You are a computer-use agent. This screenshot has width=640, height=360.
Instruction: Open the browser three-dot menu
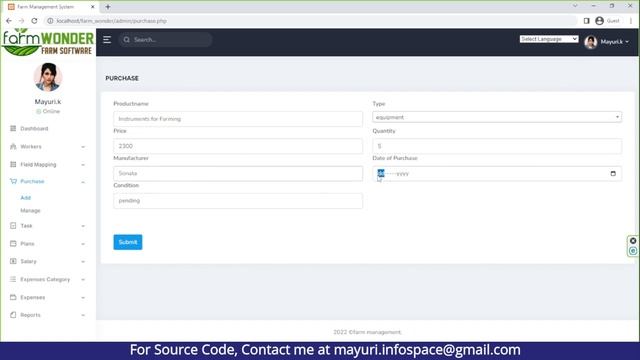point(631,21)
